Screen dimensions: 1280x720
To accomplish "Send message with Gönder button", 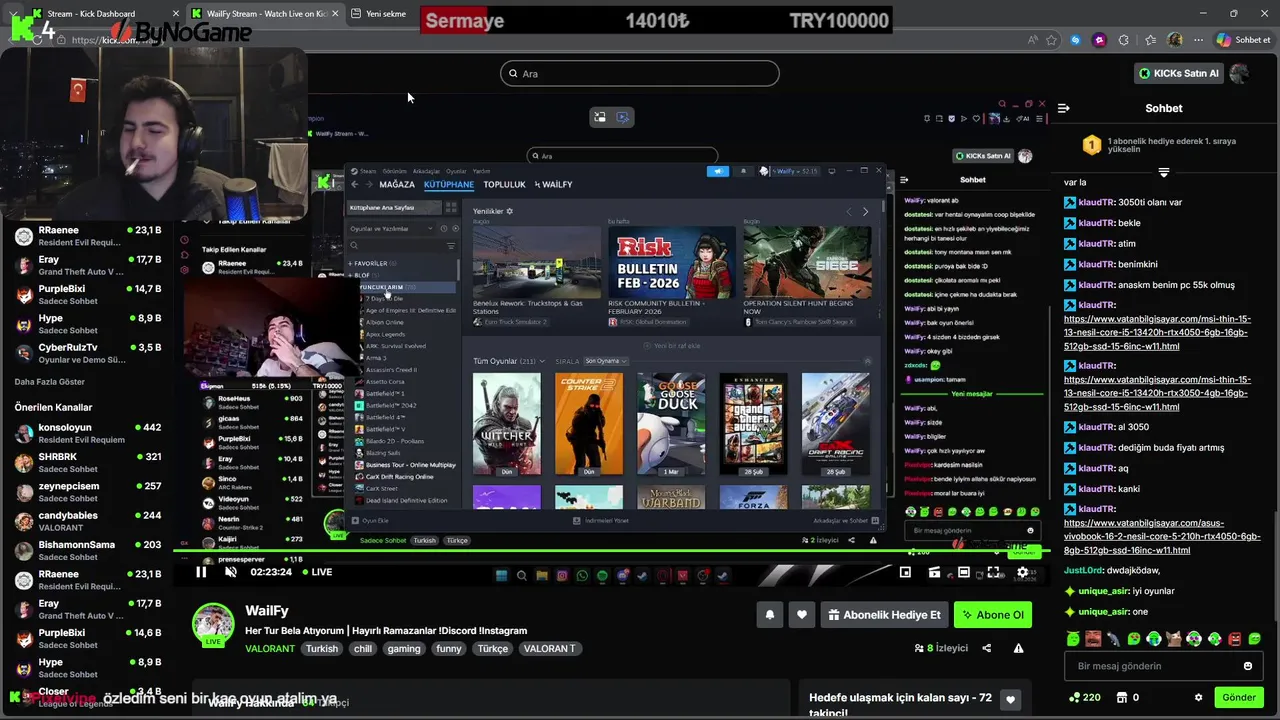I will 1238,697.
